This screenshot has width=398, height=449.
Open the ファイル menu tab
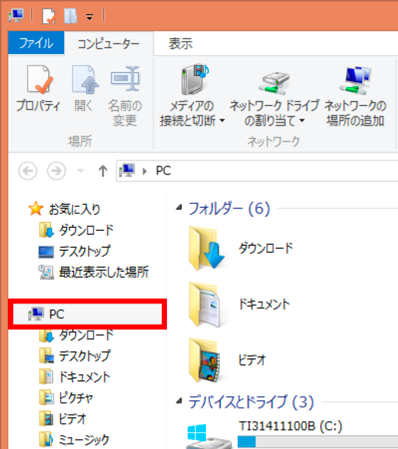(x=36, y=43)
